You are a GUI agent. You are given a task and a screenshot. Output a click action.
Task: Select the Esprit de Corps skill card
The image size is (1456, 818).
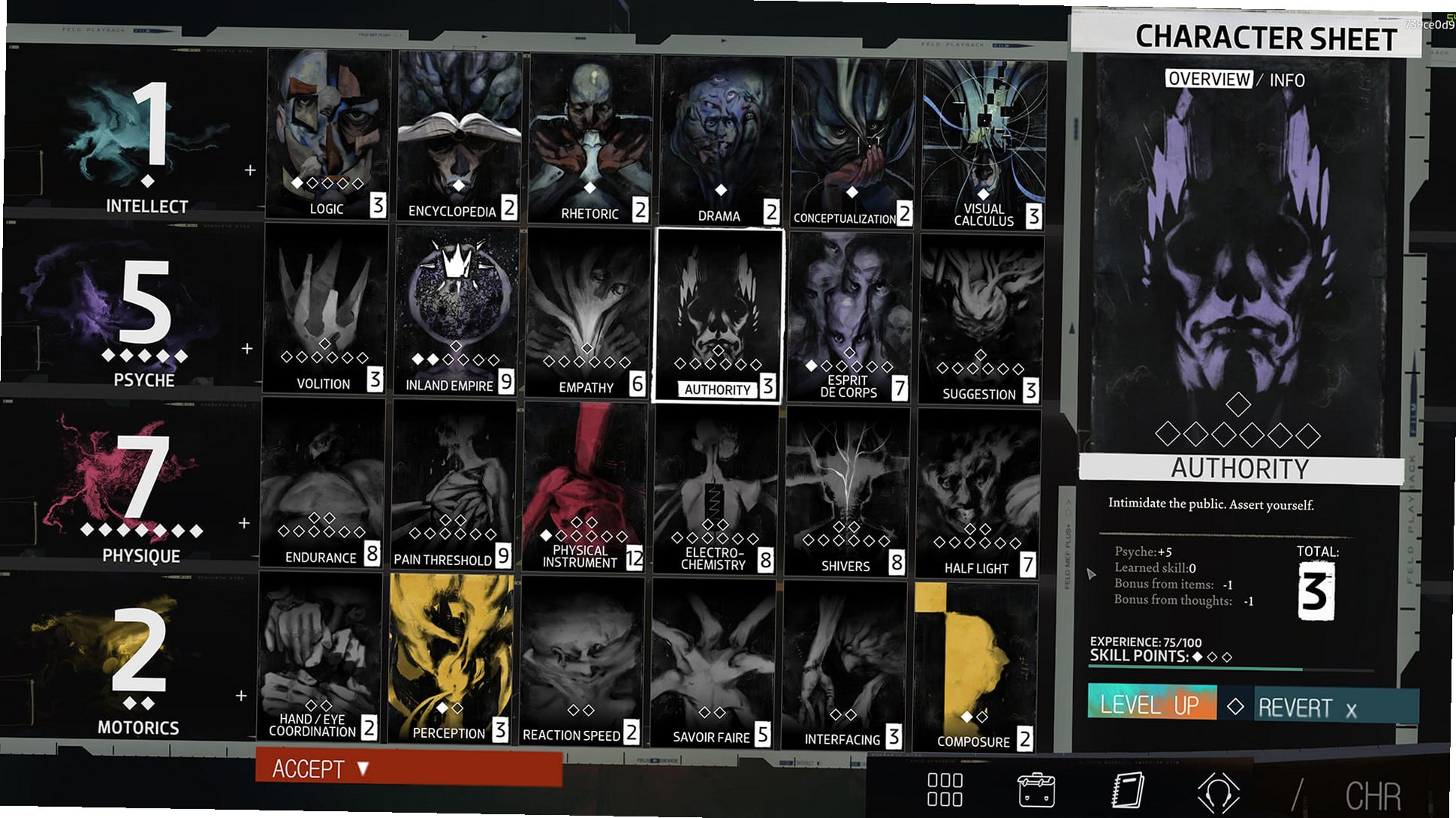pos(849,317)
